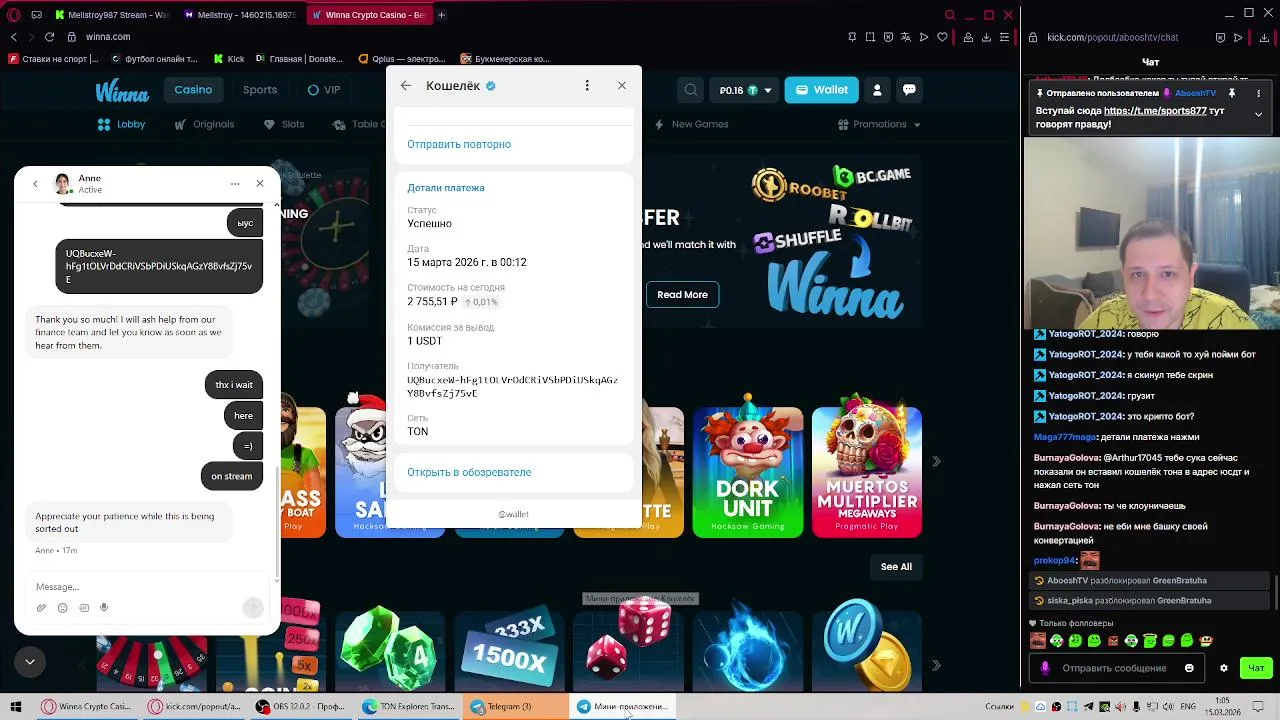Screen dimensions: 1280x720
Task: Open the Кошелёк panel three-dot menu
Action: 587,86
